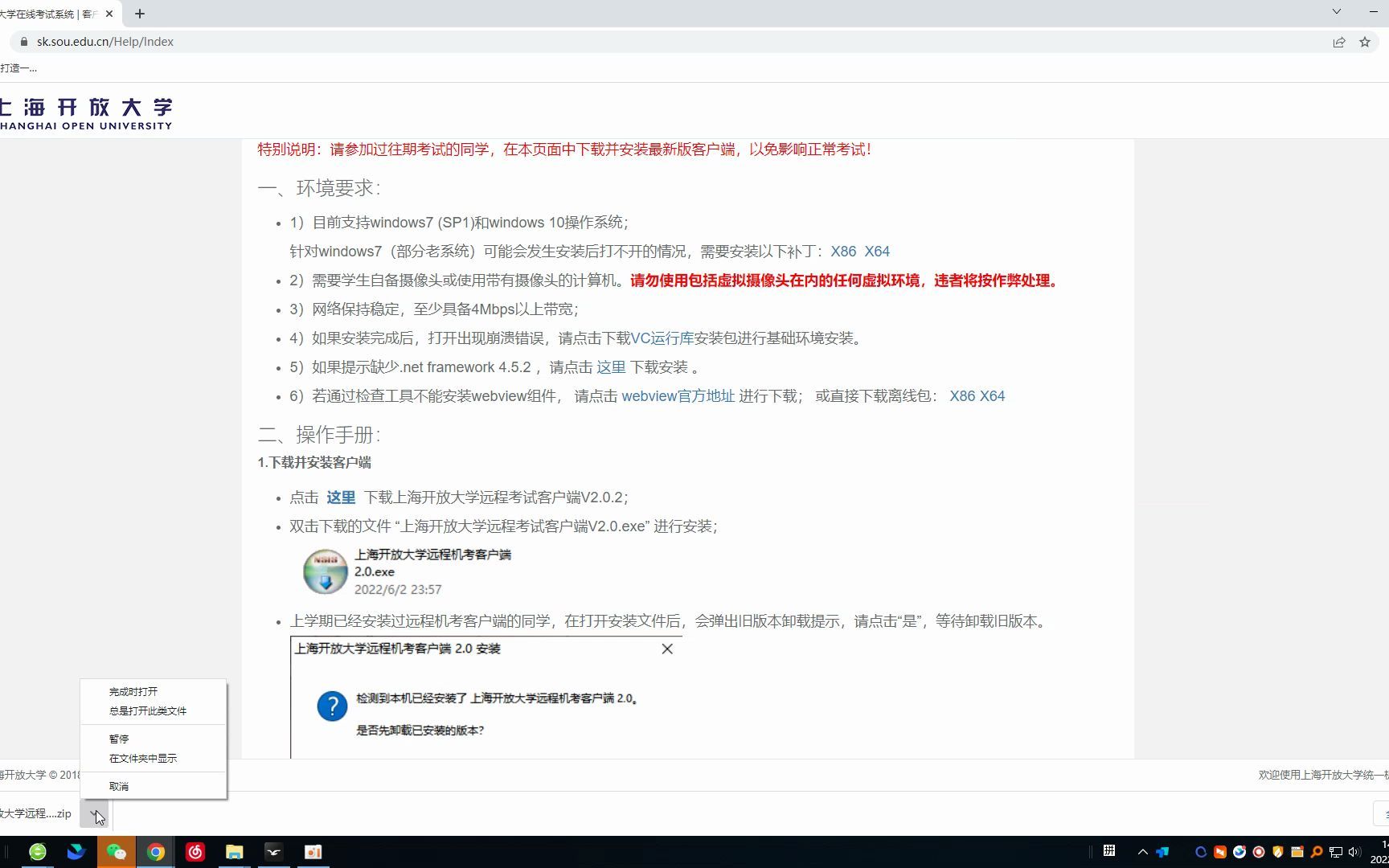Close the uninstall dialog screenshot X
Screen dimensions: 1389x868
coord(667,649)
